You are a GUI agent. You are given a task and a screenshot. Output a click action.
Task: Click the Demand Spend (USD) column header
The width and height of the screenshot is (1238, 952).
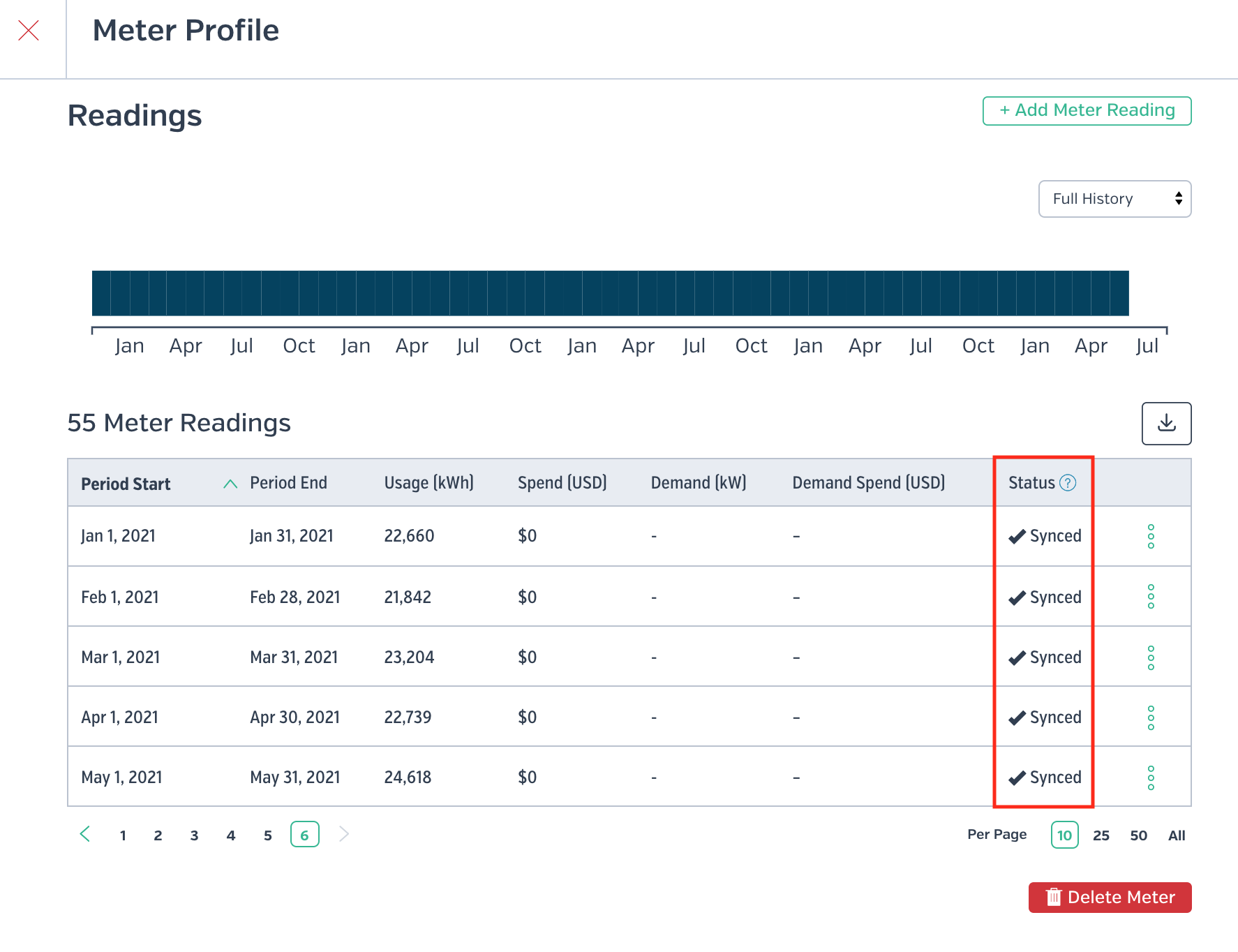pyautogui.click(x=868, y=483)
